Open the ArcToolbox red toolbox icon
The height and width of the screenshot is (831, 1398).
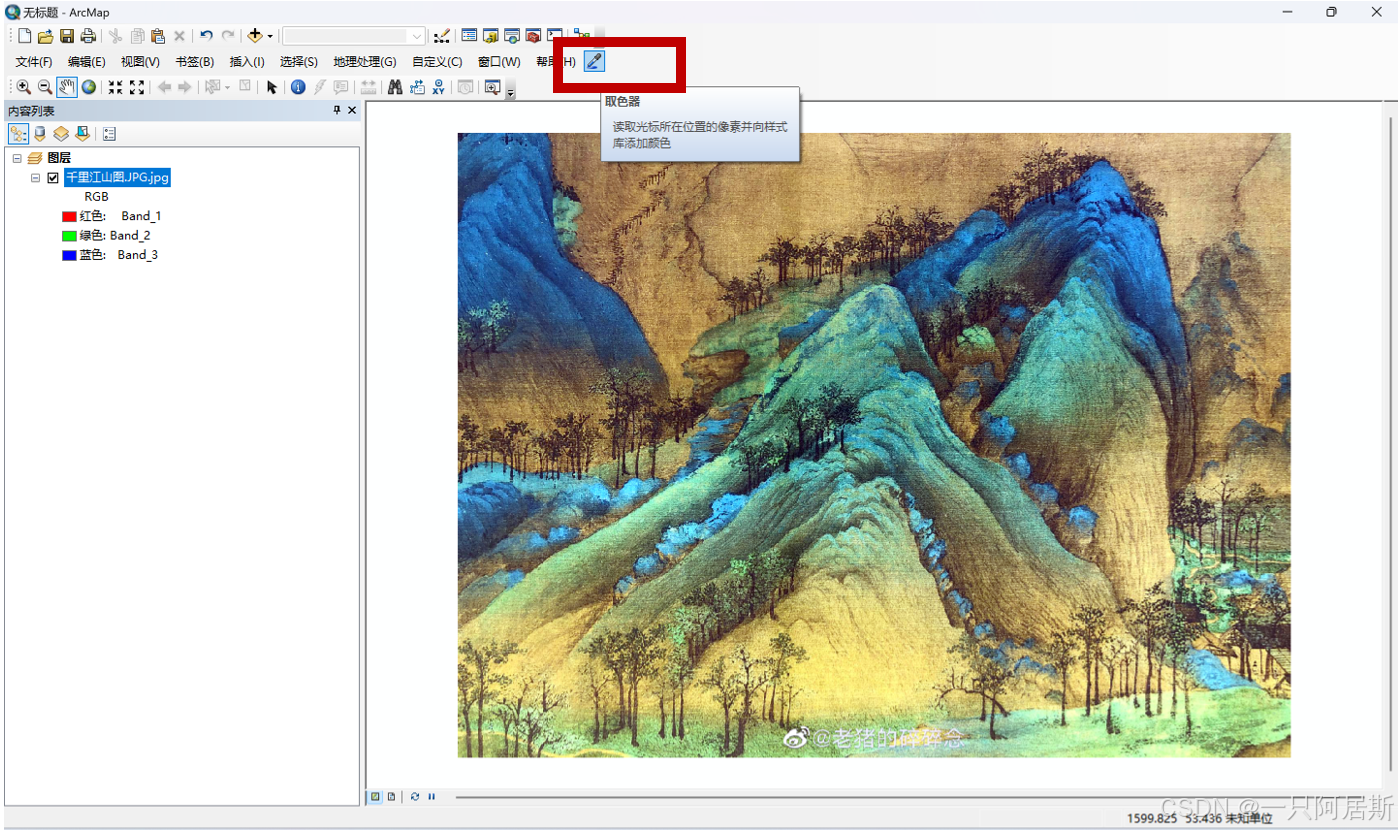click(x=533, y=36)
